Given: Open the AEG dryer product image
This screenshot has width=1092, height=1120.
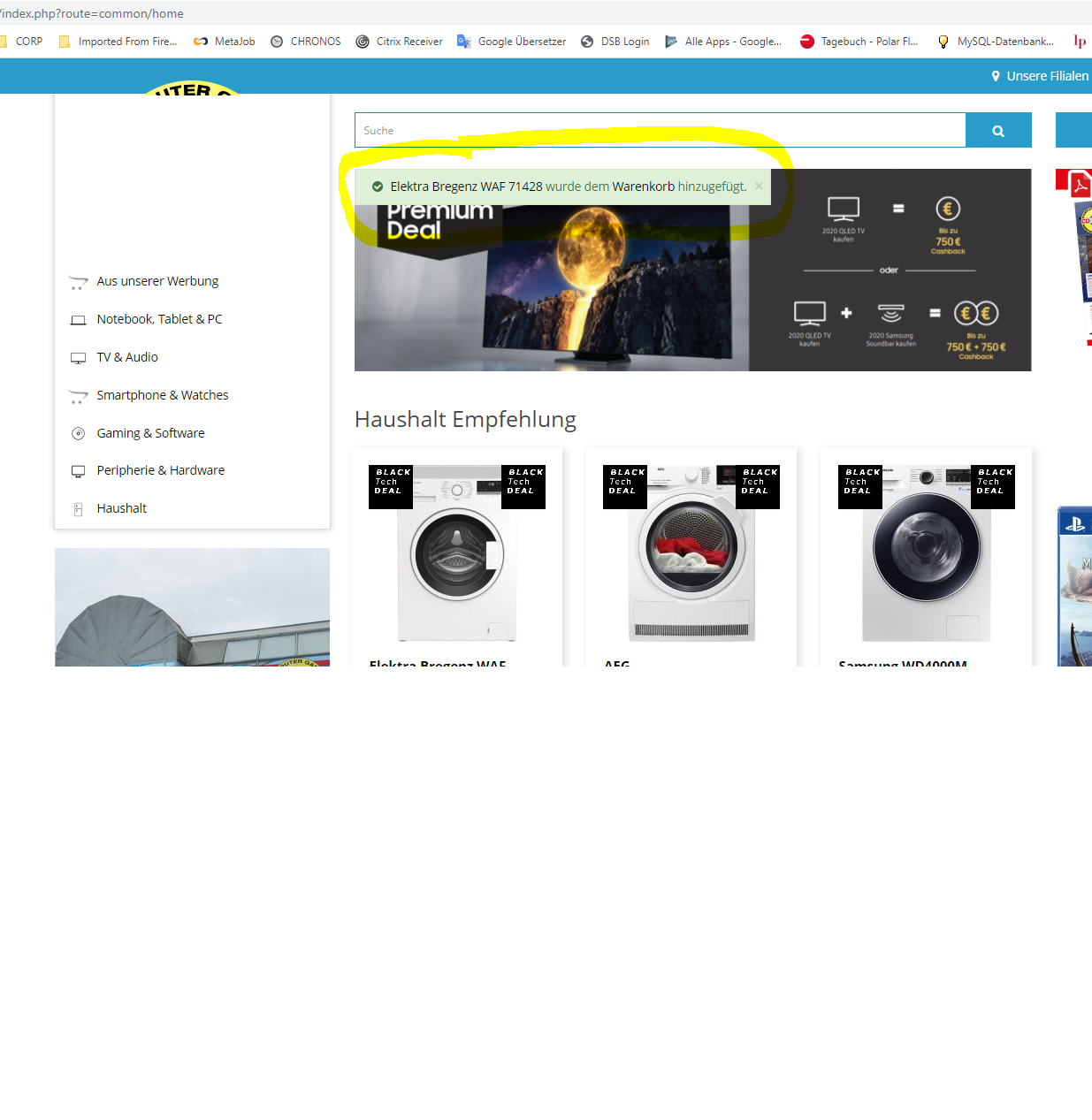Looking at the screenshot, I should [x=691, y=553].
